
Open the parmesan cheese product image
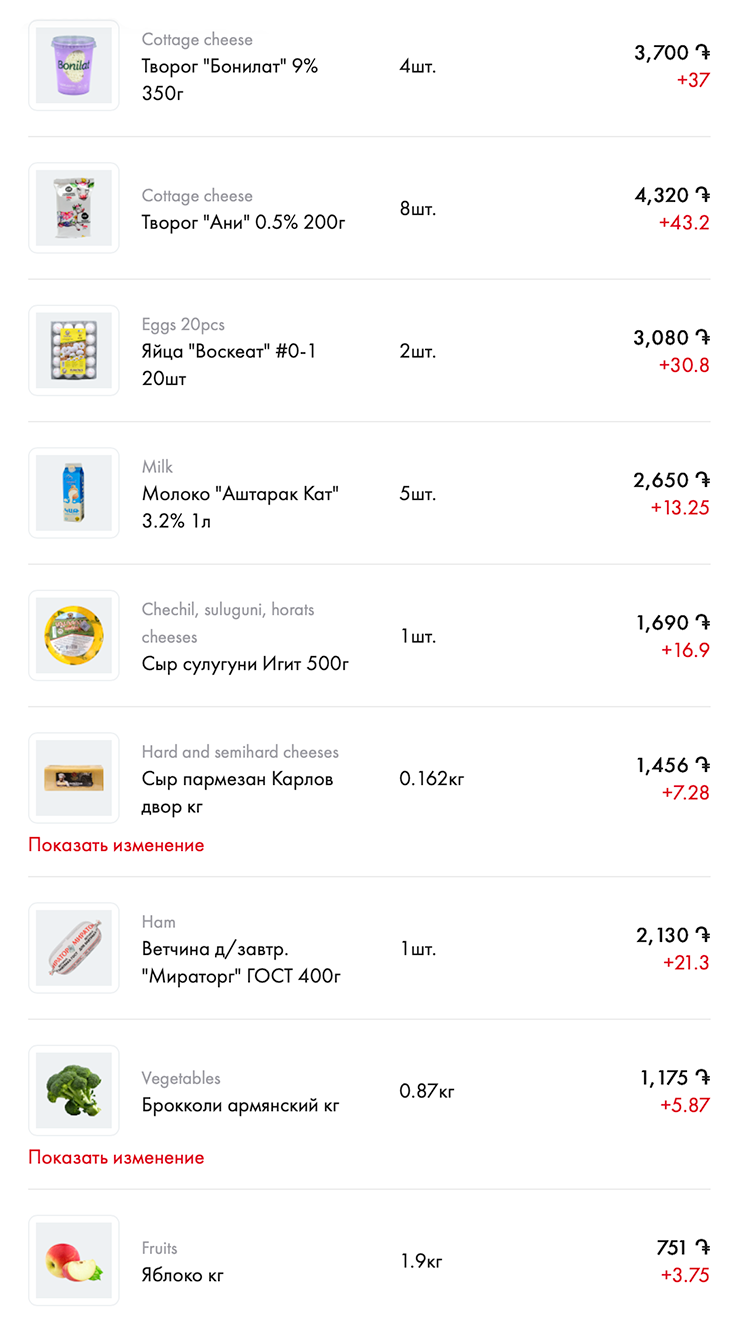[74, 778]
